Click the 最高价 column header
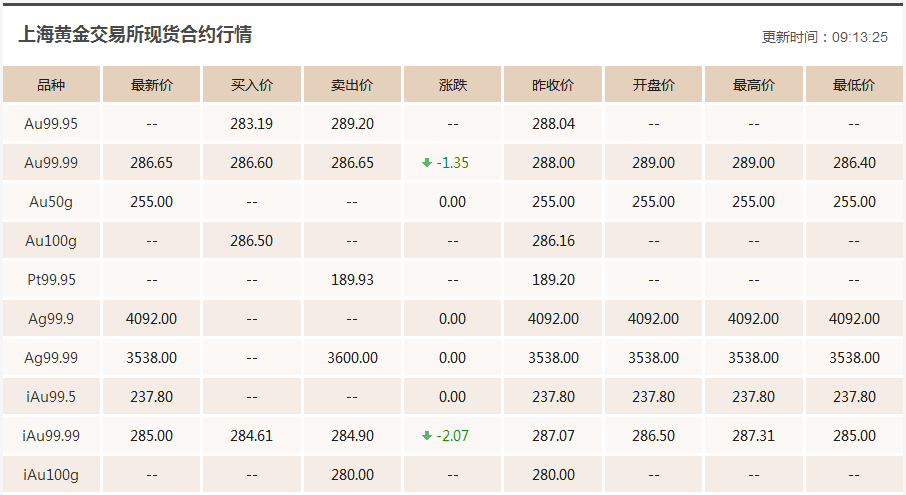906x495 pixels. (x=753, y=84)
